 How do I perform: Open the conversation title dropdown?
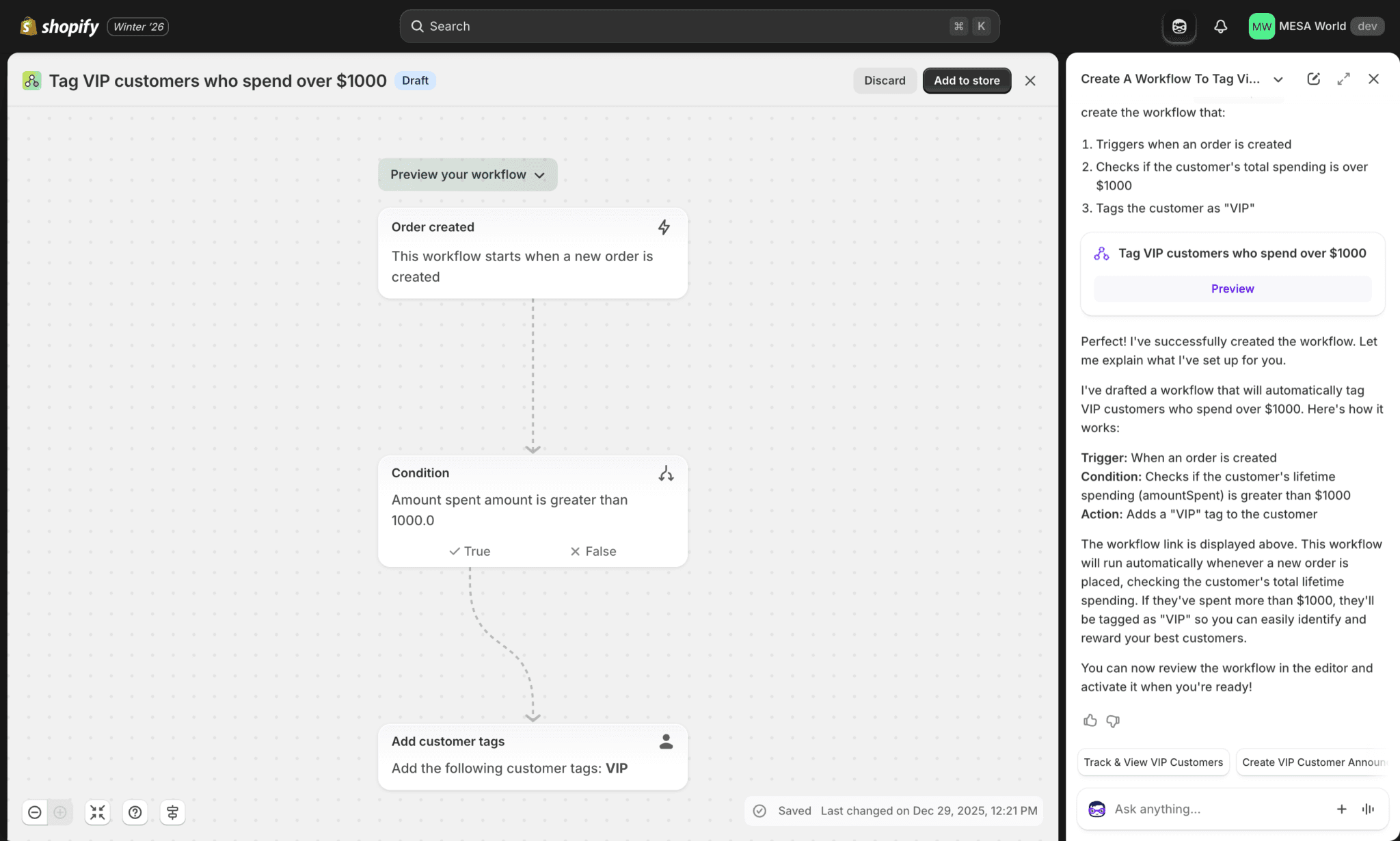pos(1278,79)
